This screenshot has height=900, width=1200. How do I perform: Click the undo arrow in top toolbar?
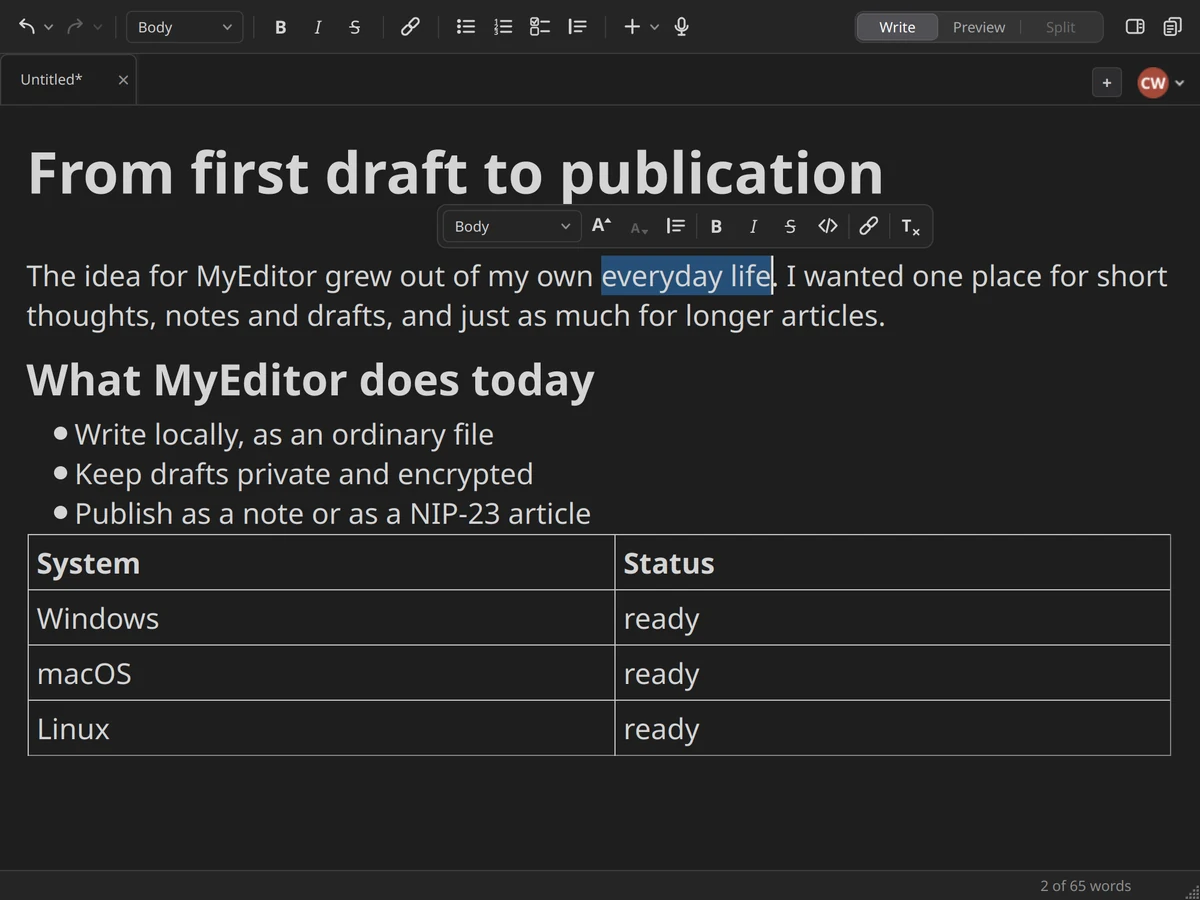coord(27,27)
